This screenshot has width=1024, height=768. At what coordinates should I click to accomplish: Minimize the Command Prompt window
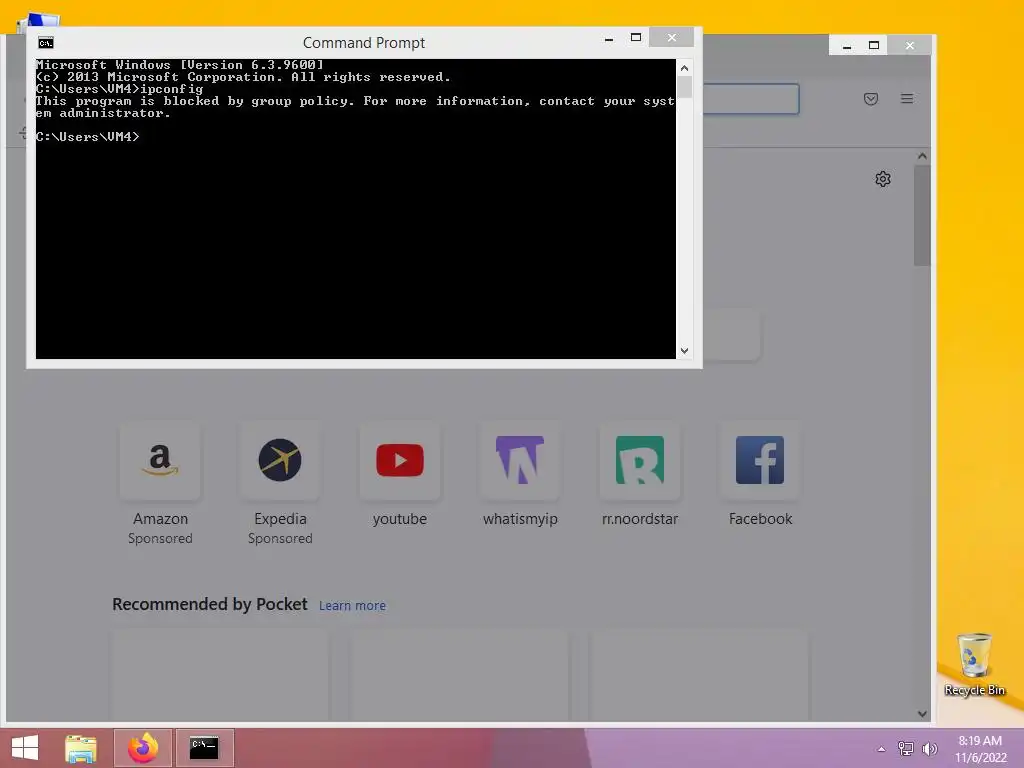click(609, 39)
